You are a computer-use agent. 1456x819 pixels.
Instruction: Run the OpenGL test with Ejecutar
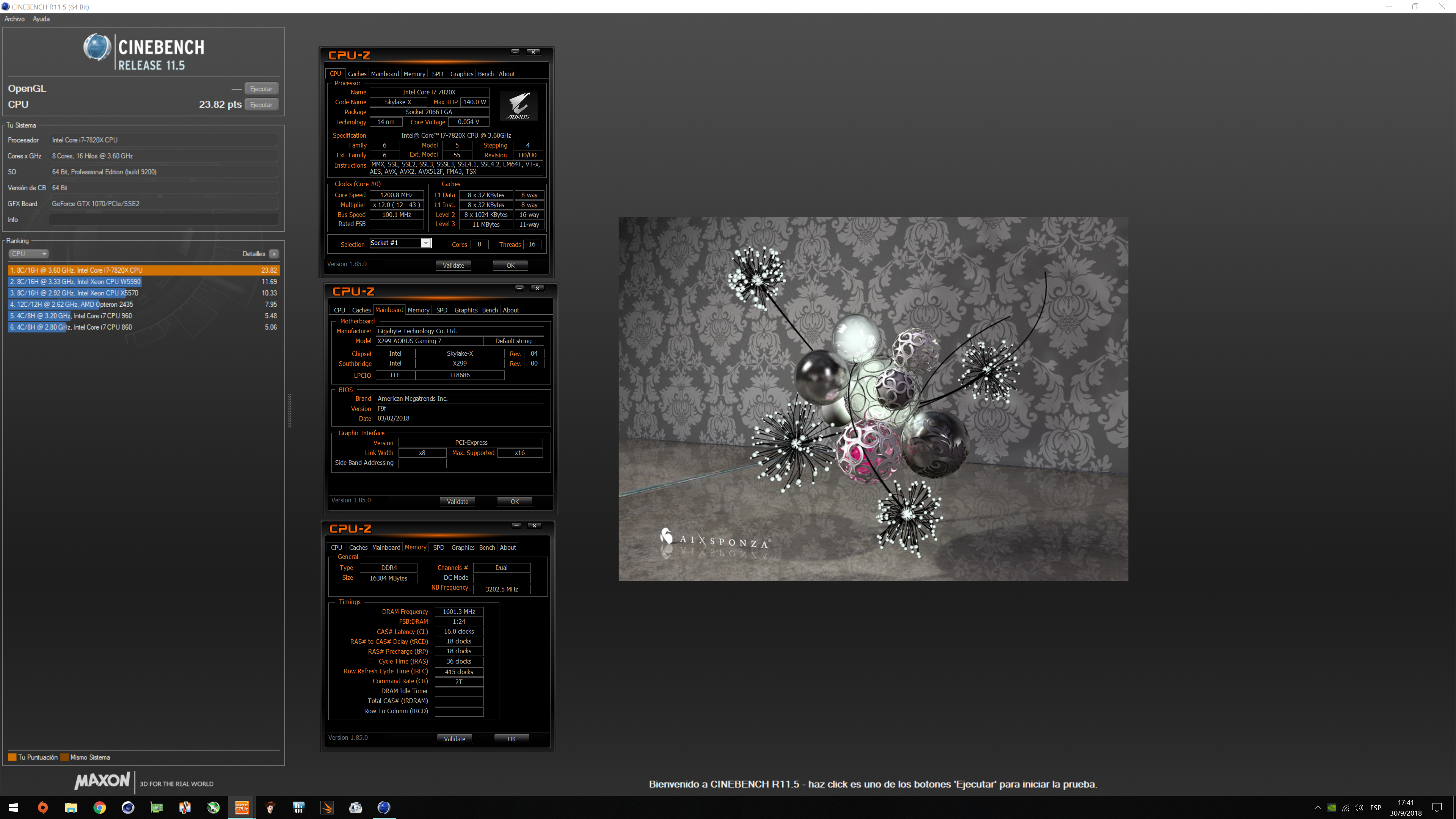[x=261, y=89]
